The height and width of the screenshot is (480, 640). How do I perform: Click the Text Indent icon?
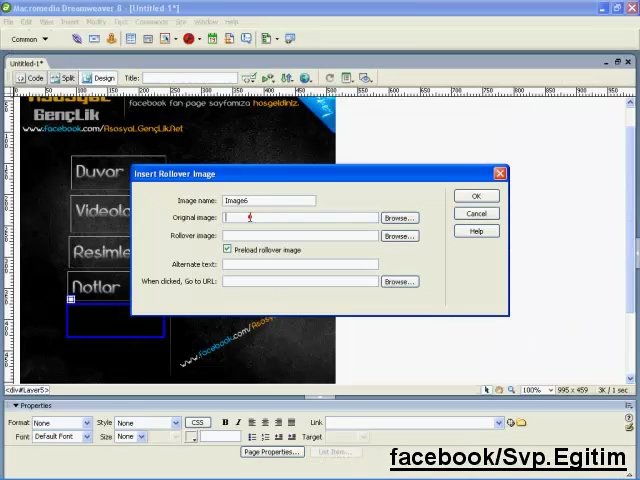[291, 437]
